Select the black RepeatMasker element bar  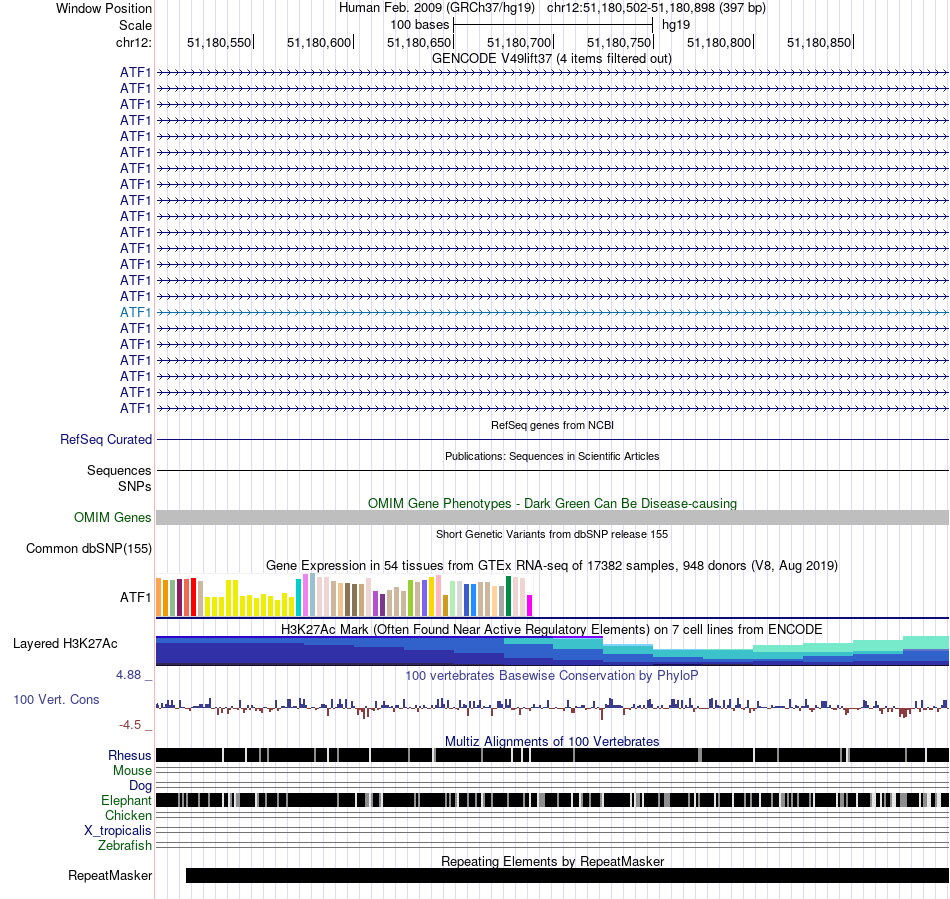568,875
